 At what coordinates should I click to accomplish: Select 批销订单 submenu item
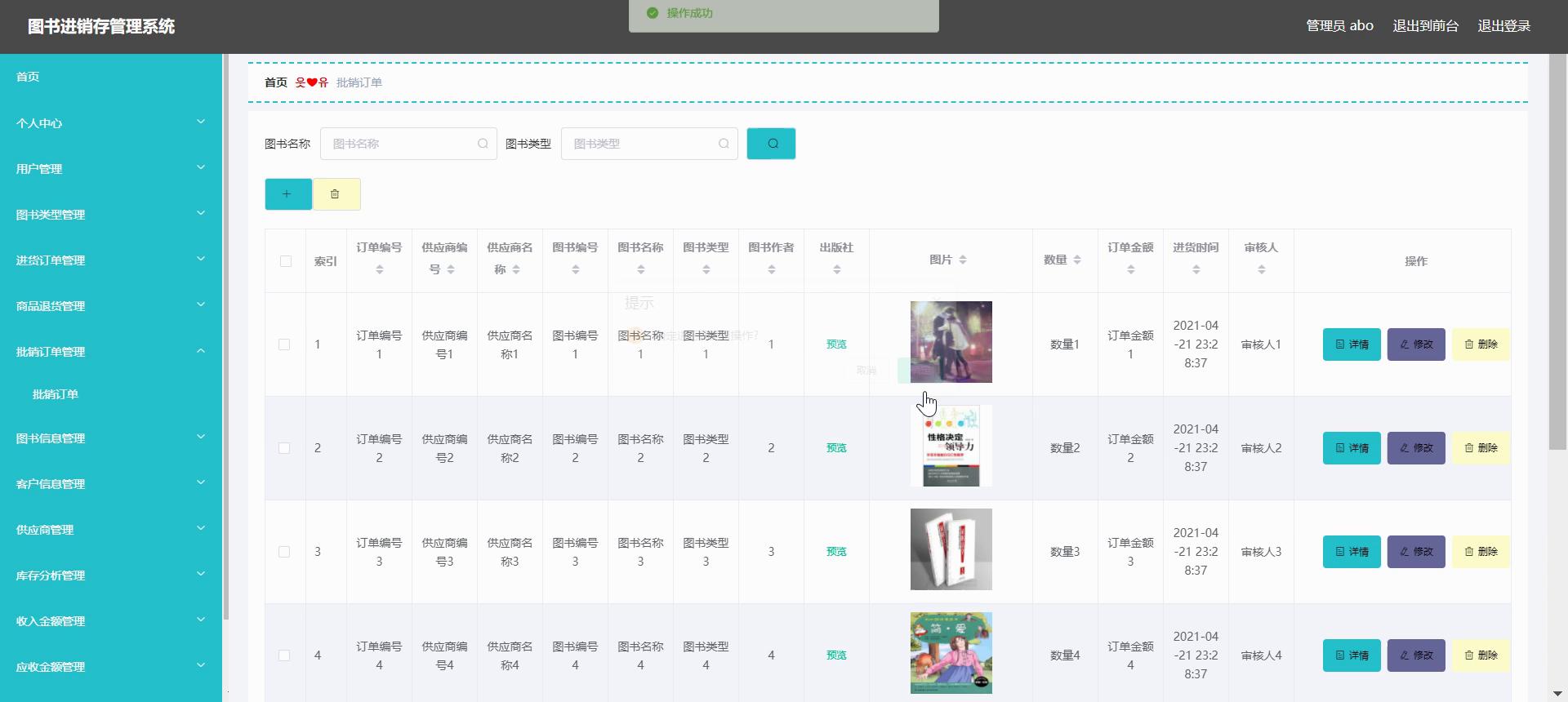pyautogui.click(x=56, y=394)
